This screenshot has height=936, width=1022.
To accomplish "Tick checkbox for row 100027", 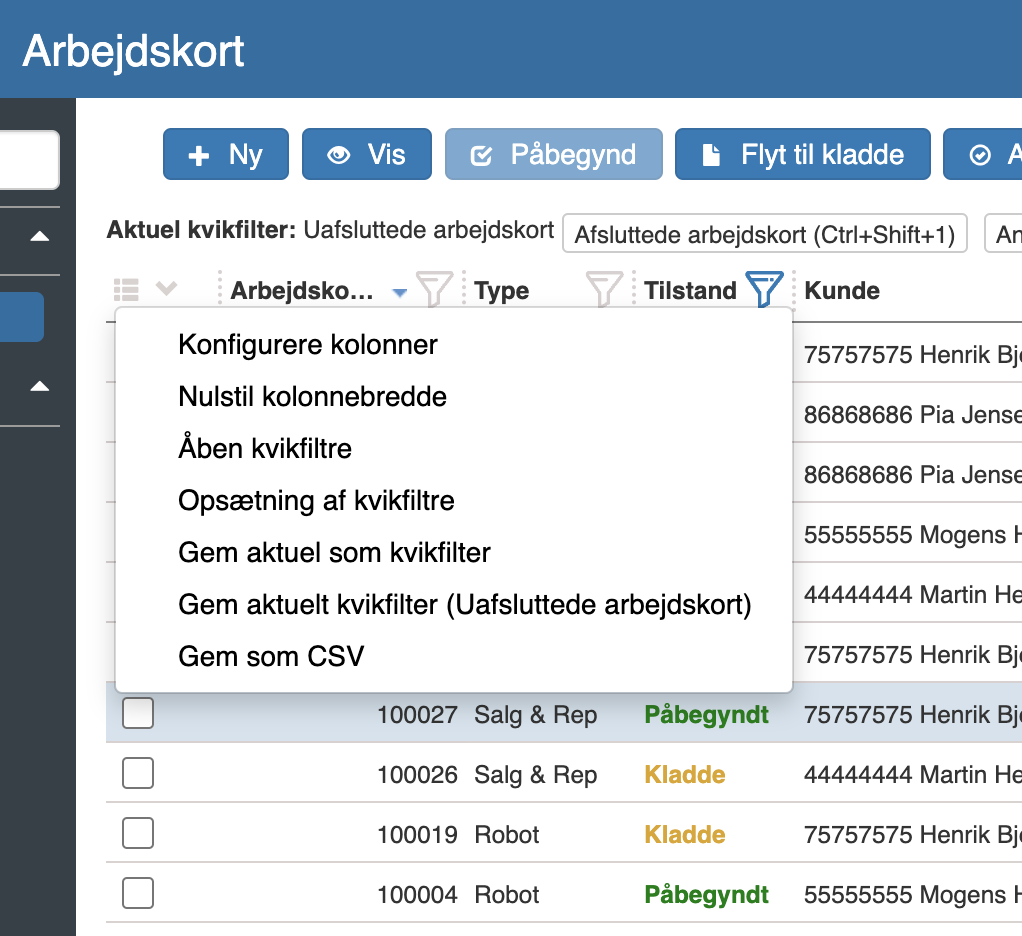I will [138, 713].
